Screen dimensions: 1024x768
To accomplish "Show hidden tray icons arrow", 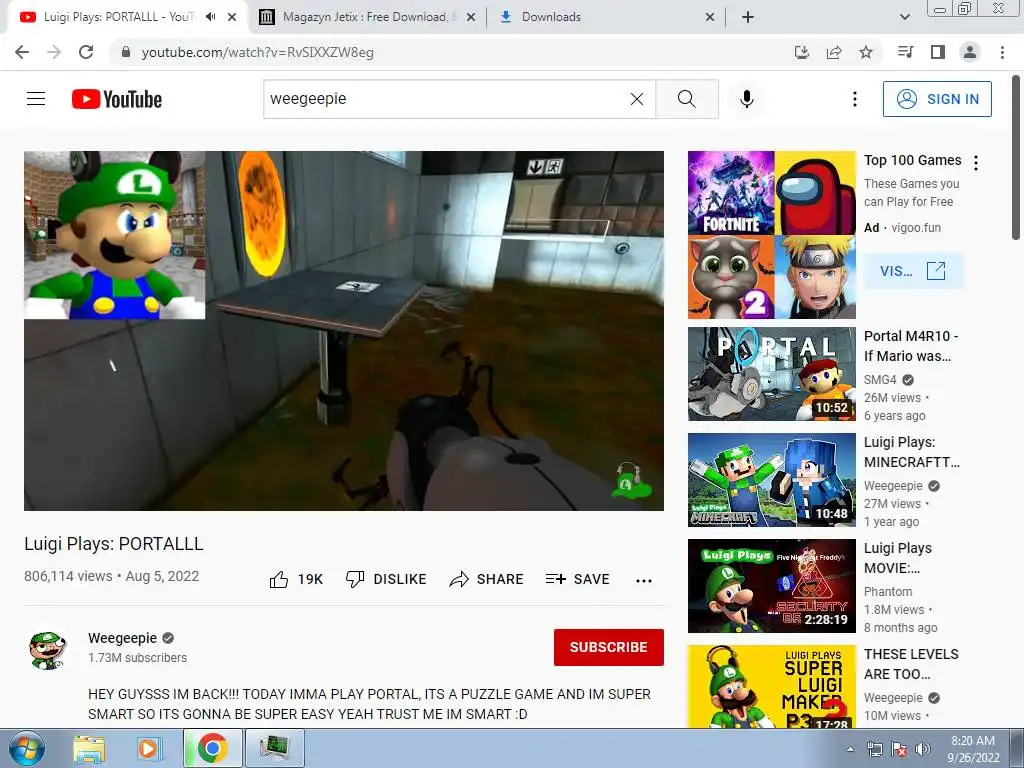I will click(x=850, y=750).
